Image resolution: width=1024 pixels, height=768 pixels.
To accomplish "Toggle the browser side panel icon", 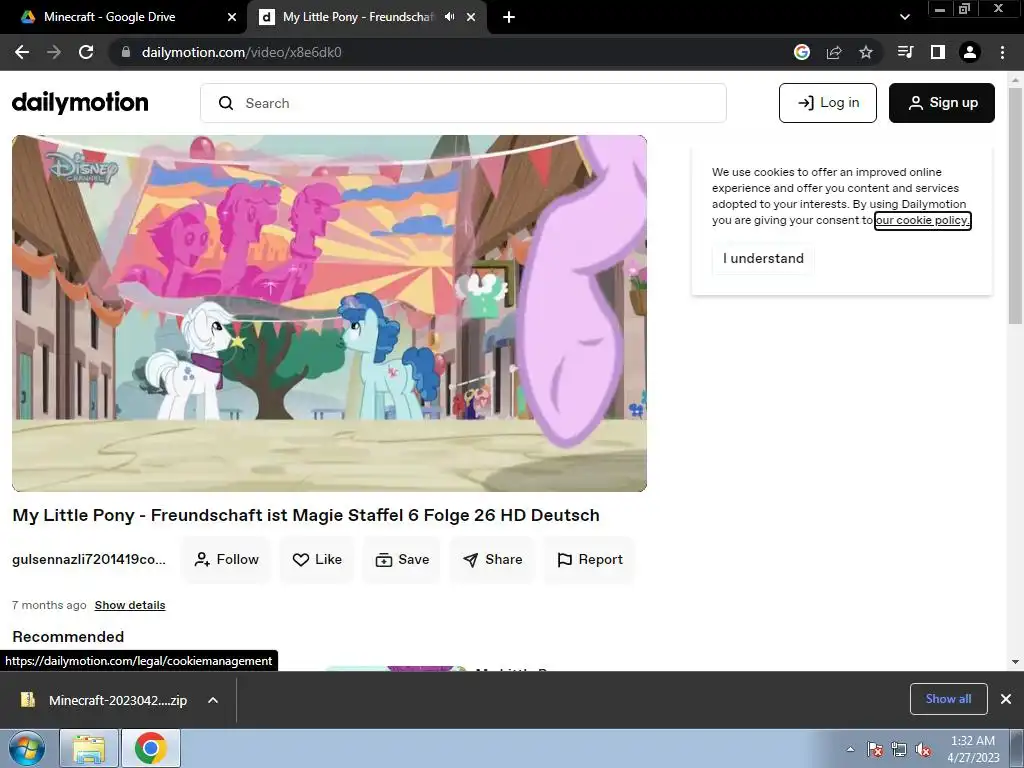I will (938, 52).
